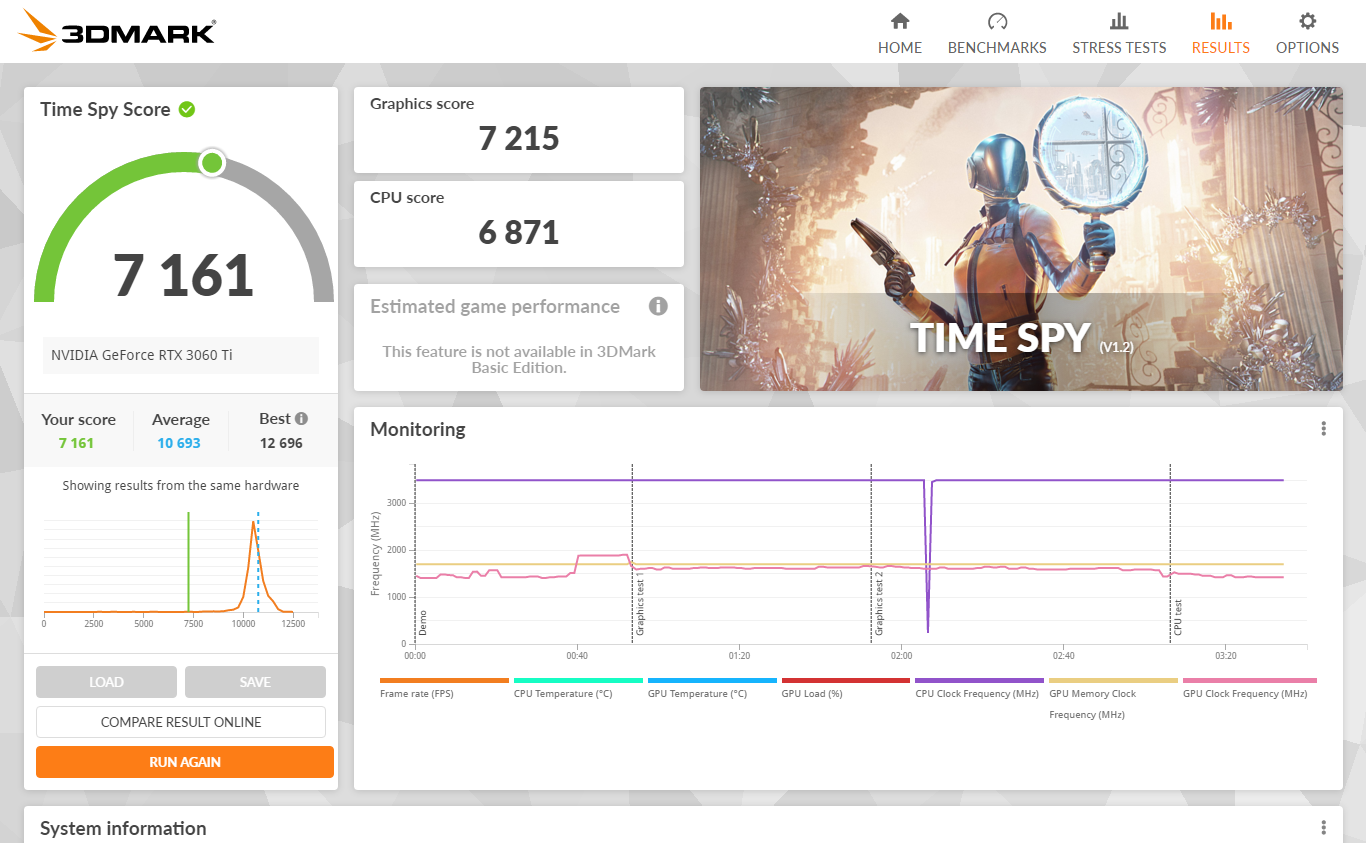Click the Benchmarks gauge icon

click(997, 21)
